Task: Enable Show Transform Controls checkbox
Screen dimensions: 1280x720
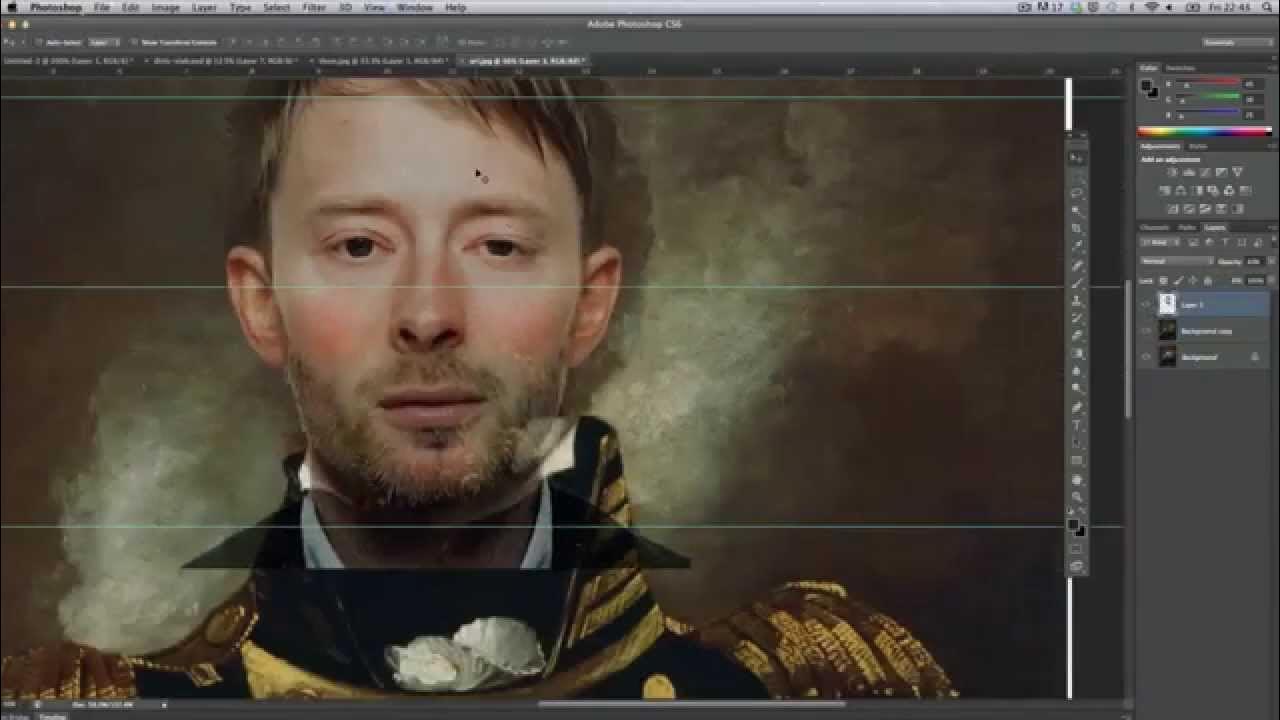Action: click(x=134, y=42)
